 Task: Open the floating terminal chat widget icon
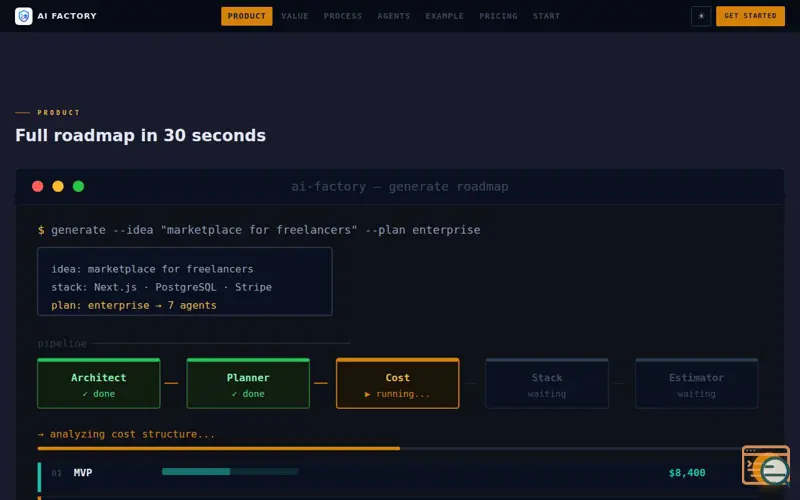point(766,465)
